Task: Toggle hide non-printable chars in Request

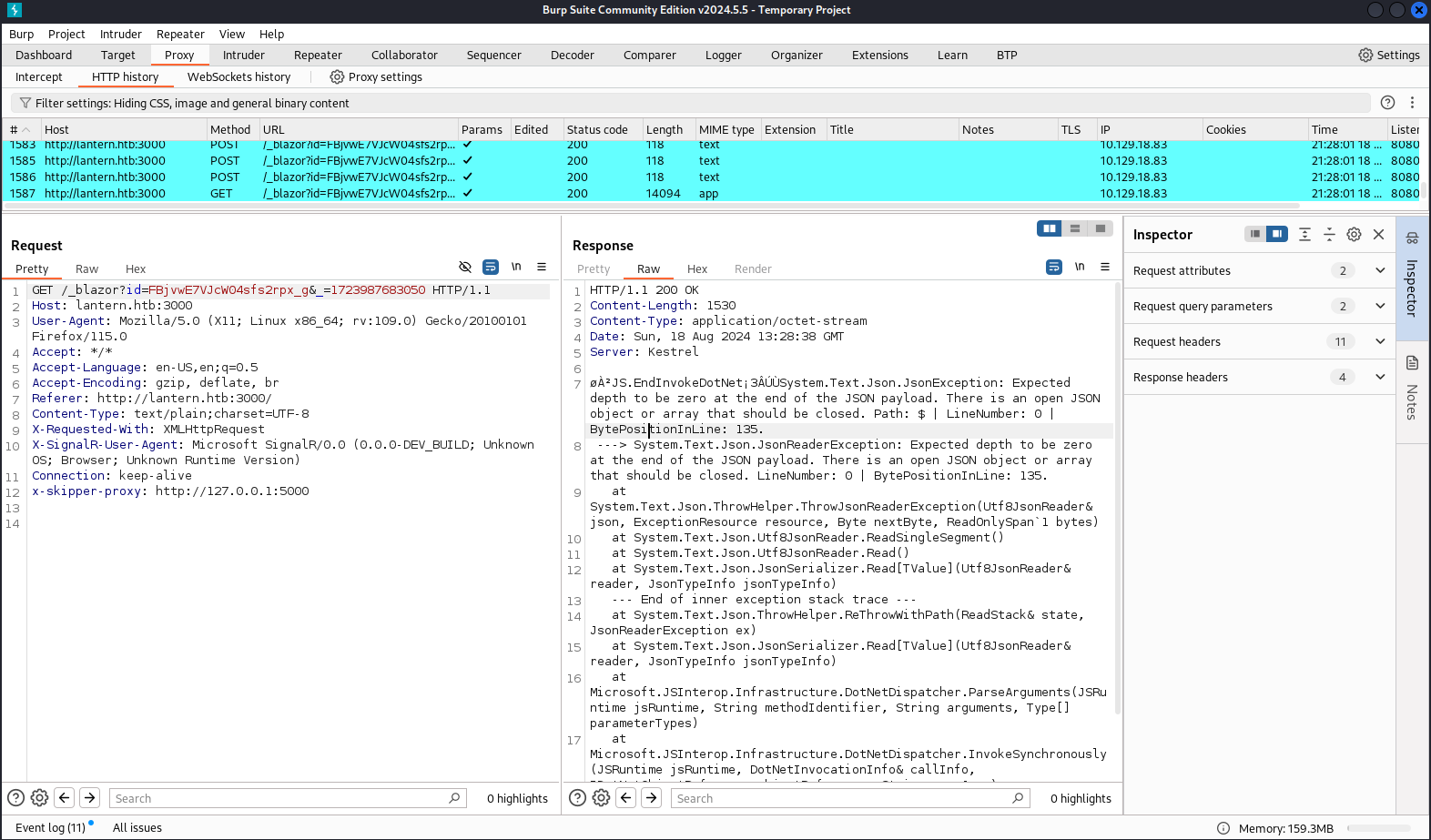Action: [x=465, y=267]
